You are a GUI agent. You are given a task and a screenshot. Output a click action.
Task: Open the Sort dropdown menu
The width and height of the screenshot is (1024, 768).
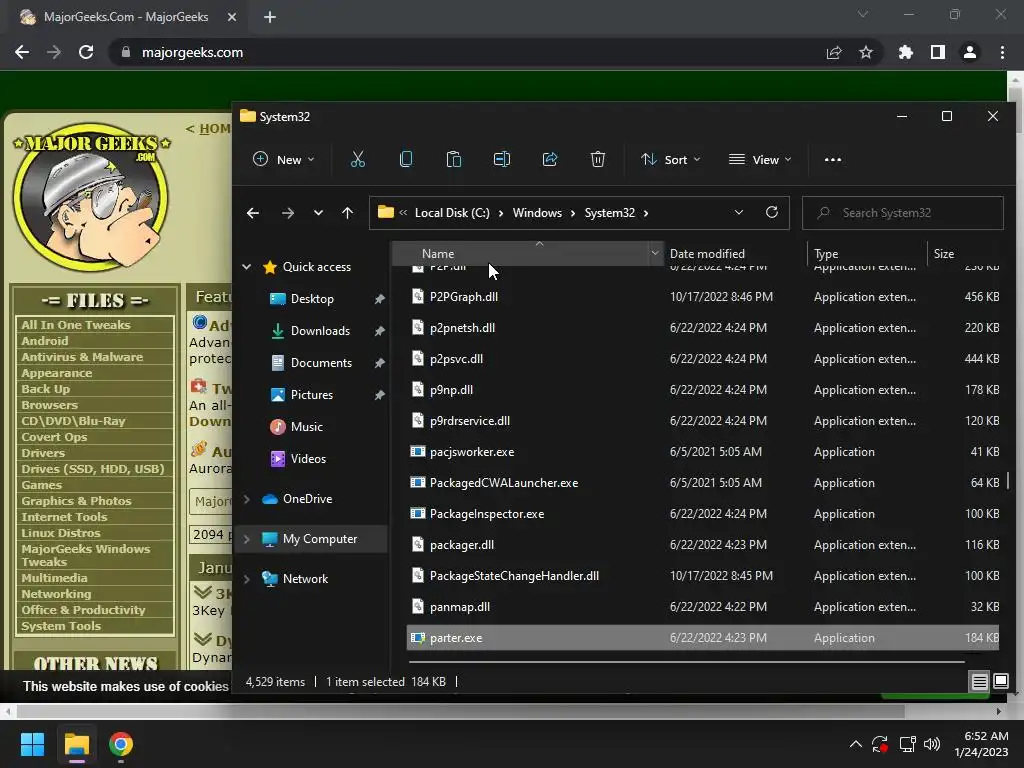[x=671, y=159]
